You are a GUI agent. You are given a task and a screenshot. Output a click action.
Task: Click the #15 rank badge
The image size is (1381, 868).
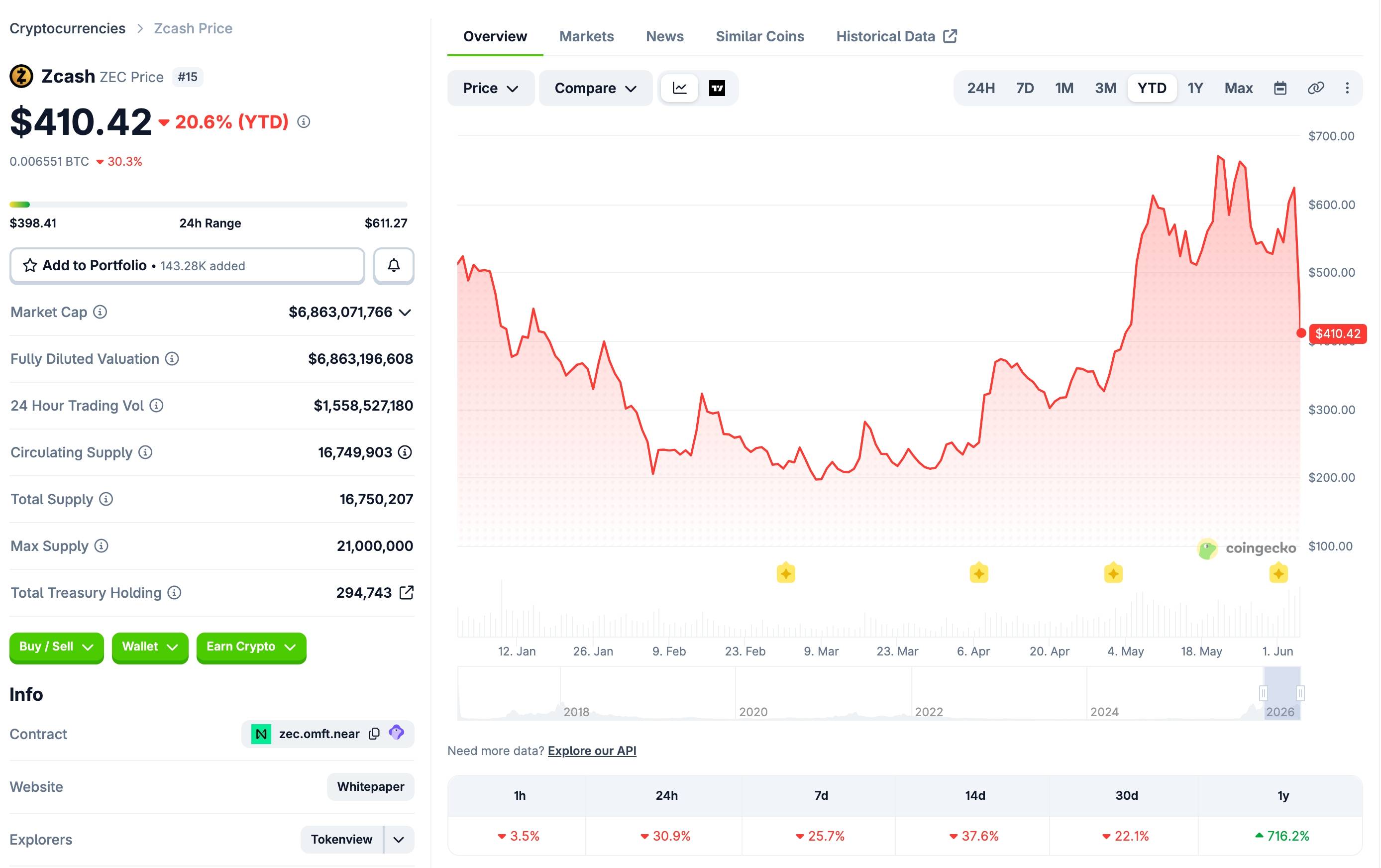coord(188,77)
